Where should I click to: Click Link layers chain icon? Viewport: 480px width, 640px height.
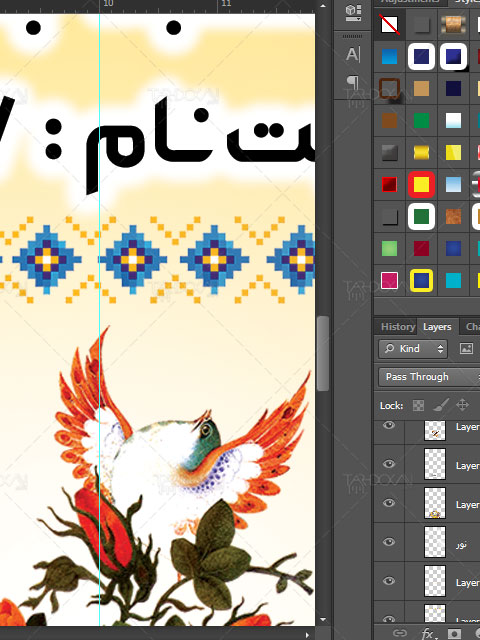(400, 633)
